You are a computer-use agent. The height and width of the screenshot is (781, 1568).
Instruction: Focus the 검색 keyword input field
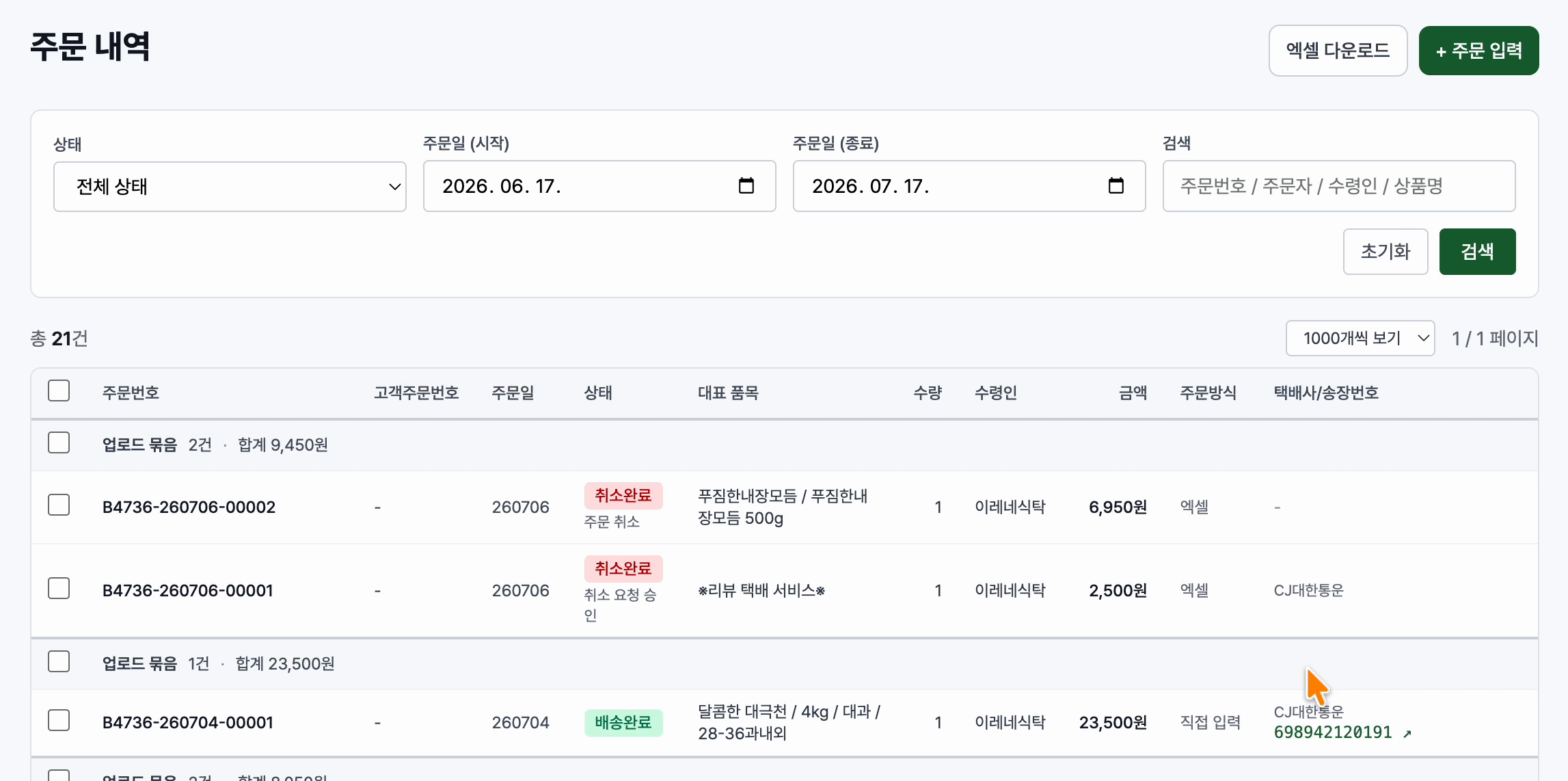pyautogui.click(x=1338, y=186)
